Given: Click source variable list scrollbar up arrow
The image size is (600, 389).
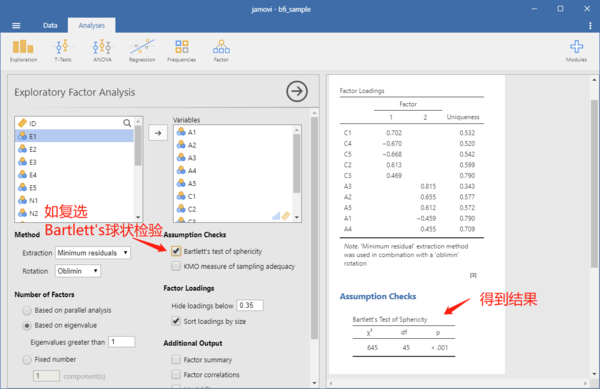Looking at the screenshot, I should [x=138, y=121].
